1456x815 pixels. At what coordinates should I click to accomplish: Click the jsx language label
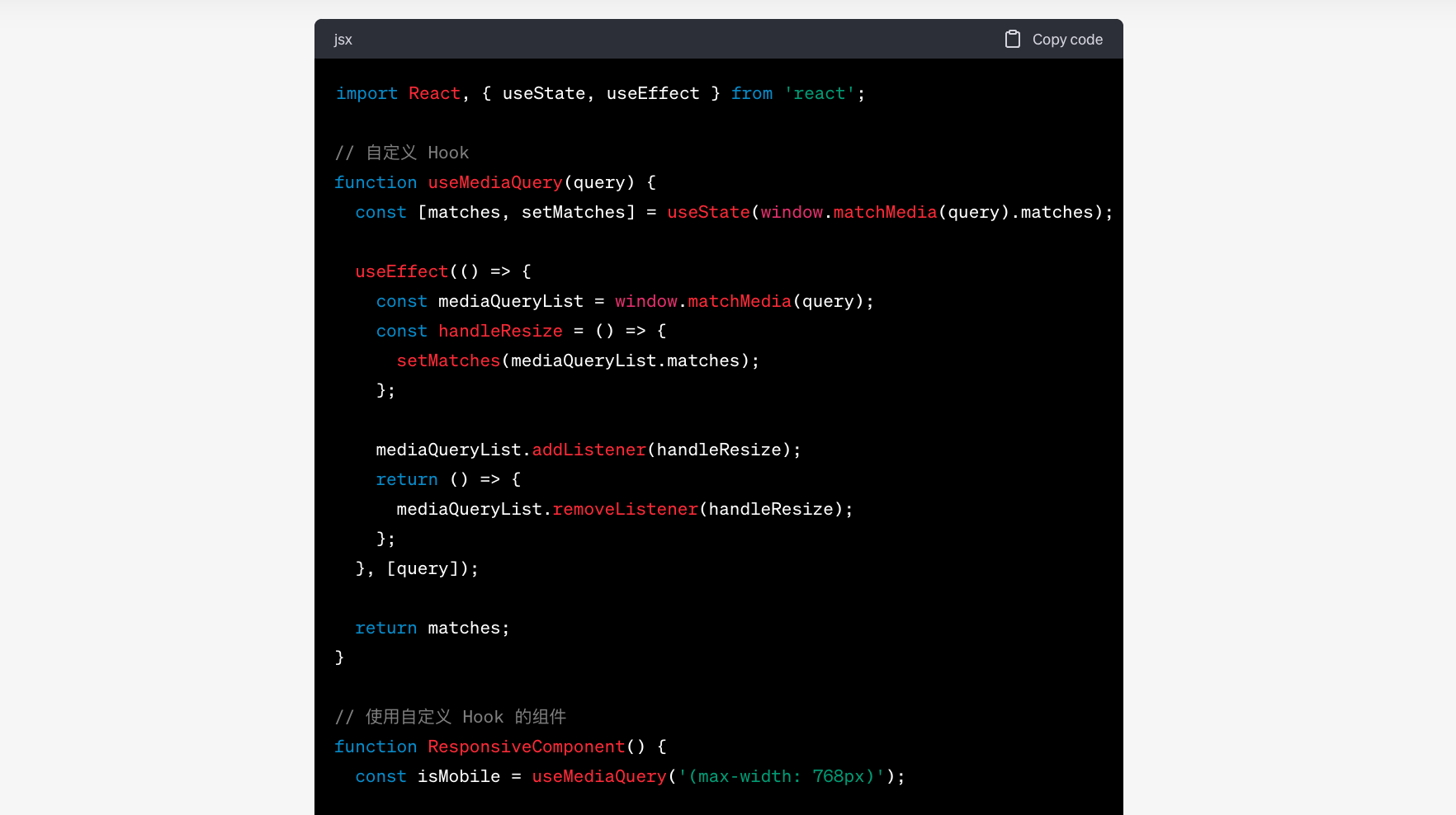point(343,40)
